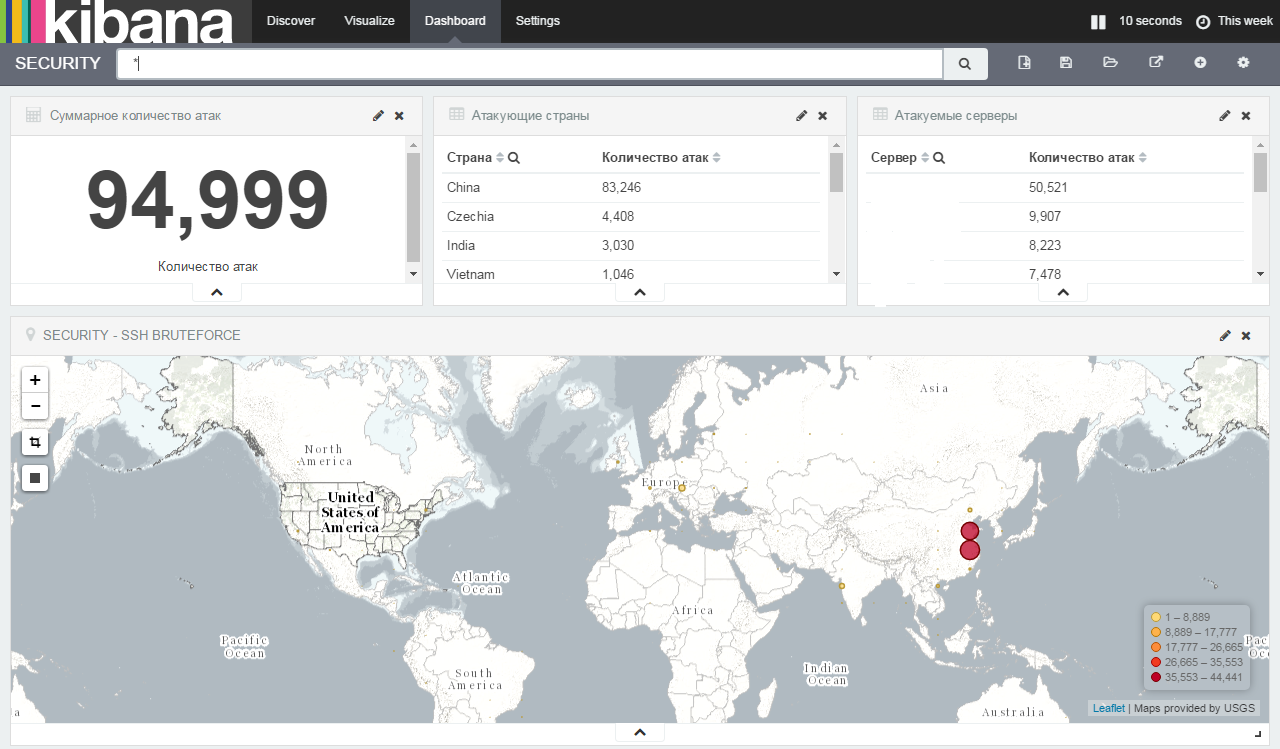The height and width of the screenshot is (749, 1280).
Task: Toggle the Атакующие страны panel spy chevron
Action: click(x=640, y=293)
